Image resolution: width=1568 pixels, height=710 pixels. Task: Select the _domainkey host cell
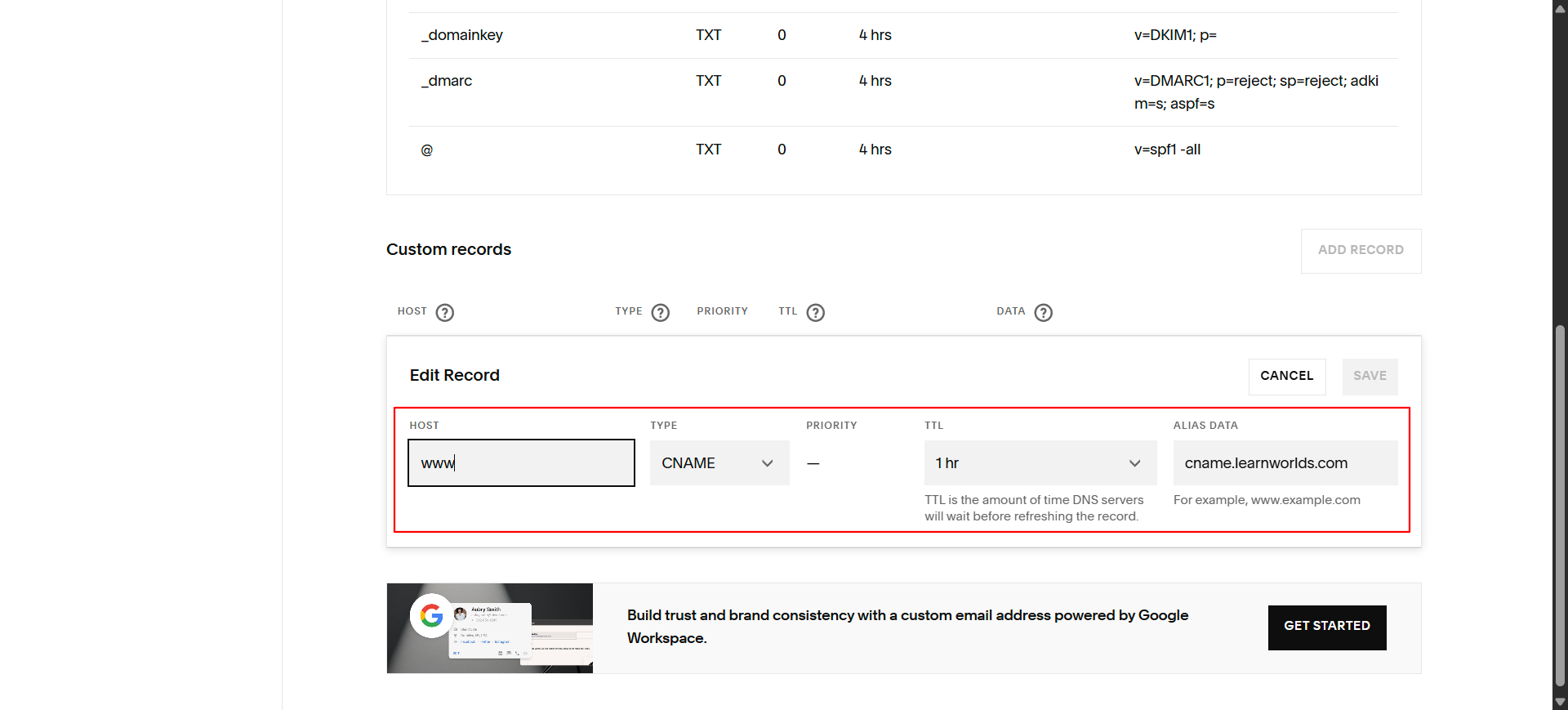[x=462, y=35]
